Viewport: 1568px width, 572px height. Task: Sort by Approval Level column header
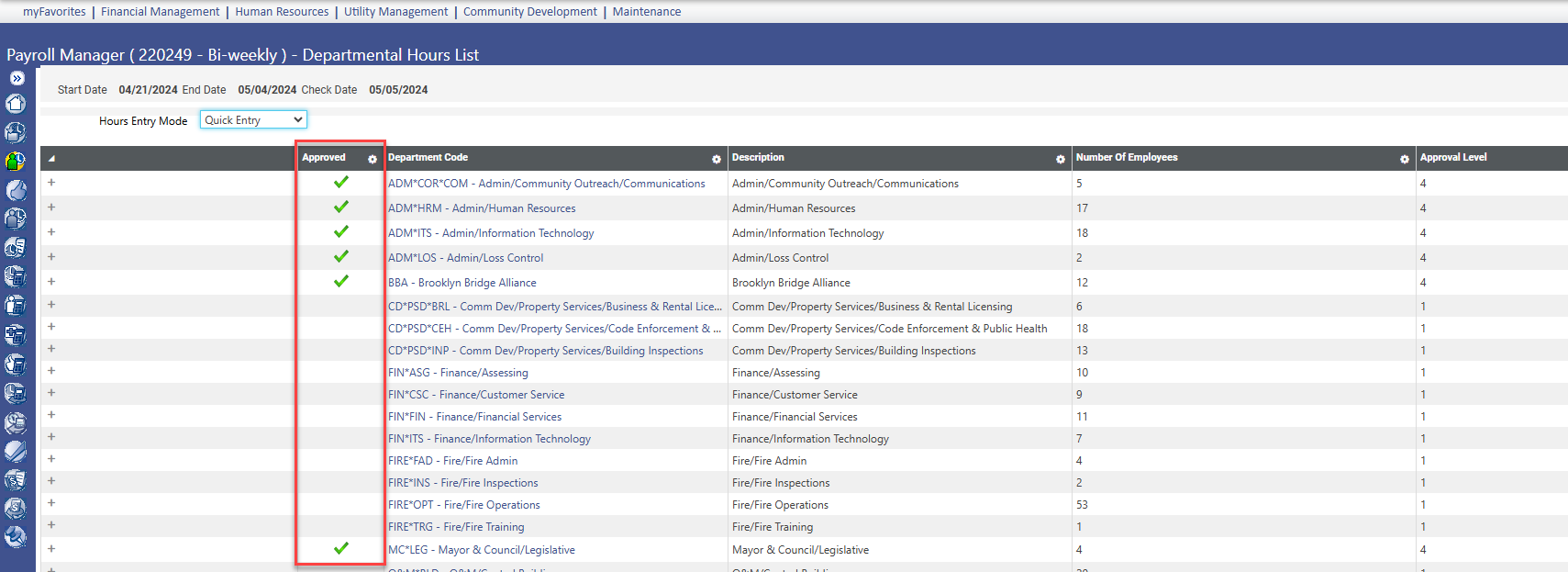tap(1453, 158)
